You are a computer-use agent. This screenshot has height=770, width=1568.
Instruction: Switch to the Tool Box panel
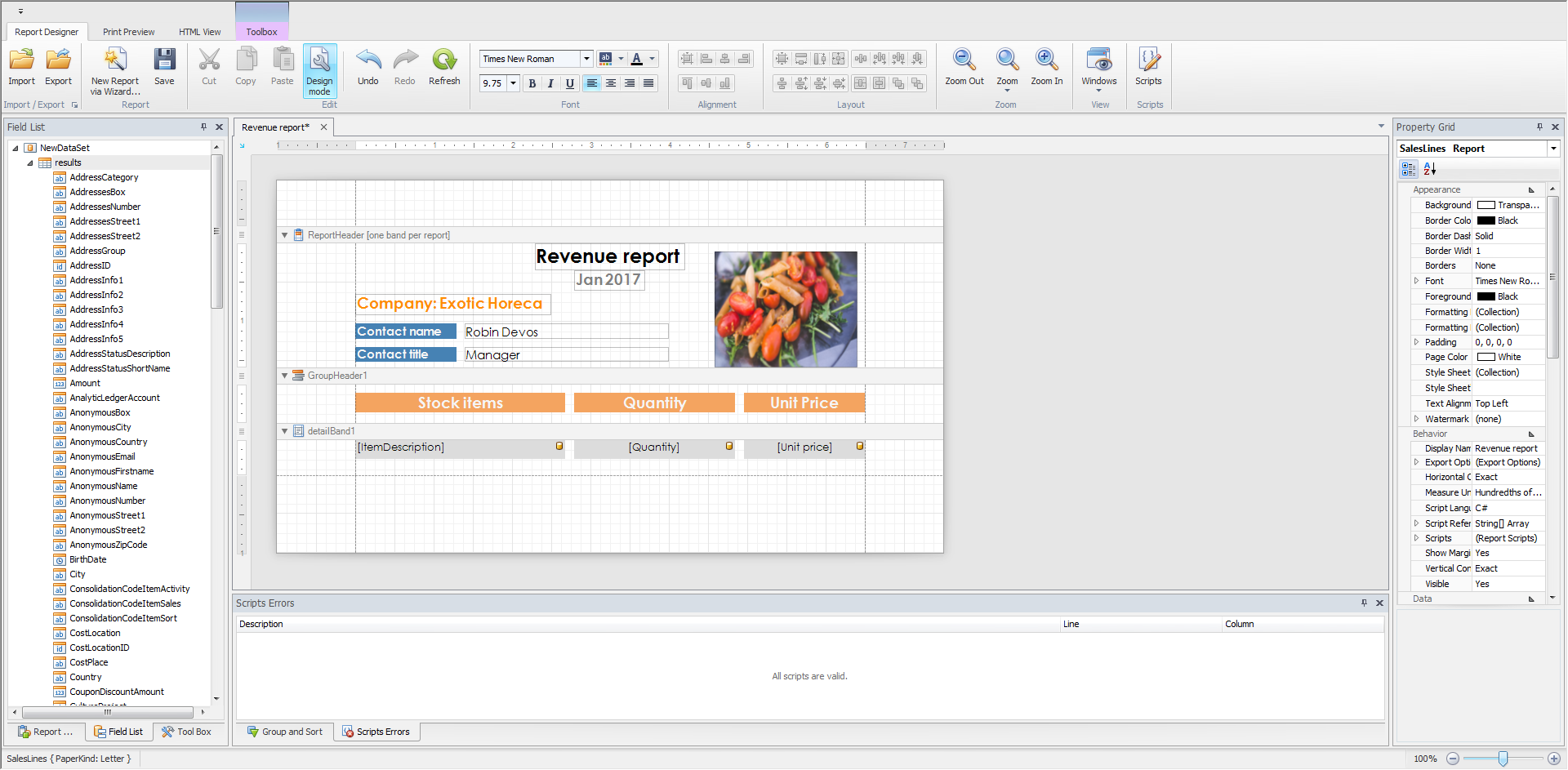(186, 732)
